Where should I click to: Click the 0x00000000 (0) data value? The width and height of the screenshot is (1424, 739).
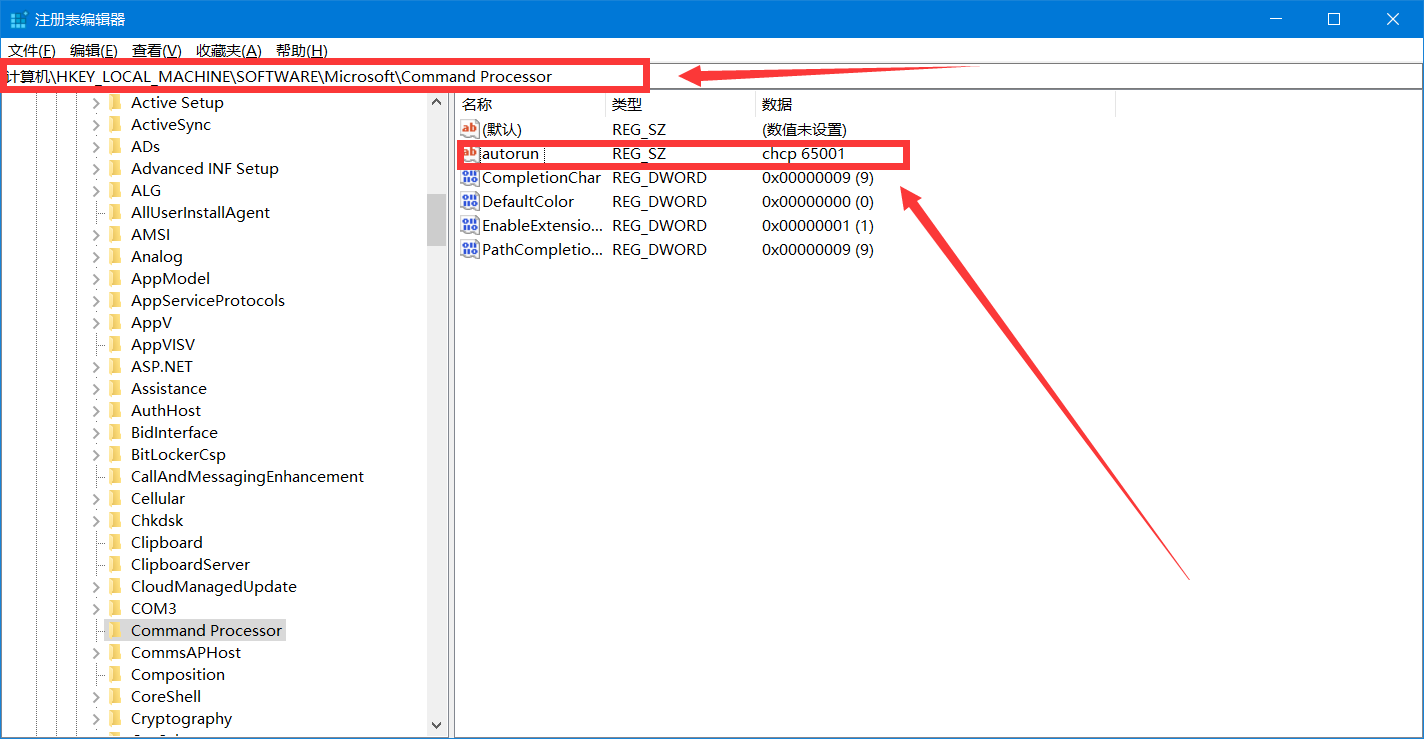point(818,201)
